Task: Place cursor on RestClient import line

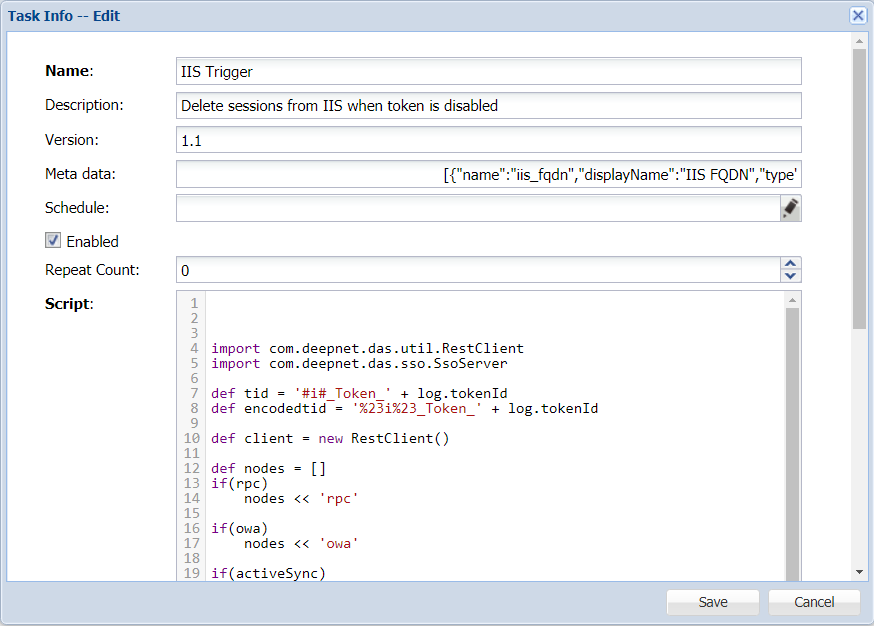Action: coord(367,349)
